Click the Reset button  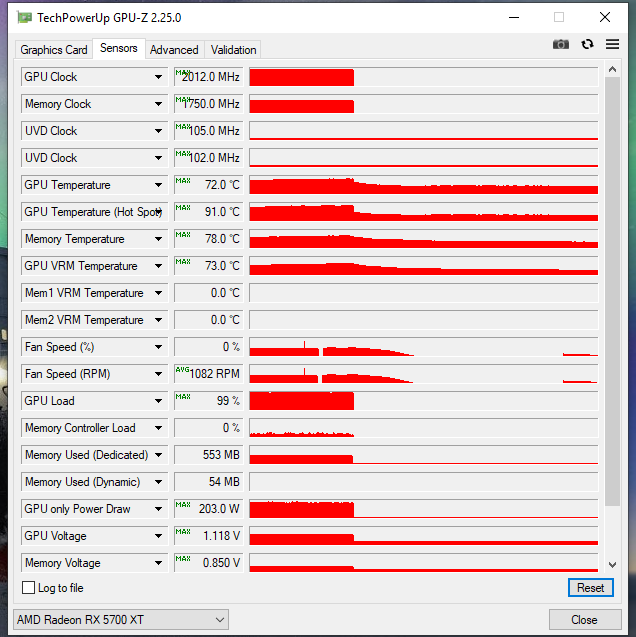click(x=591, y=587)
